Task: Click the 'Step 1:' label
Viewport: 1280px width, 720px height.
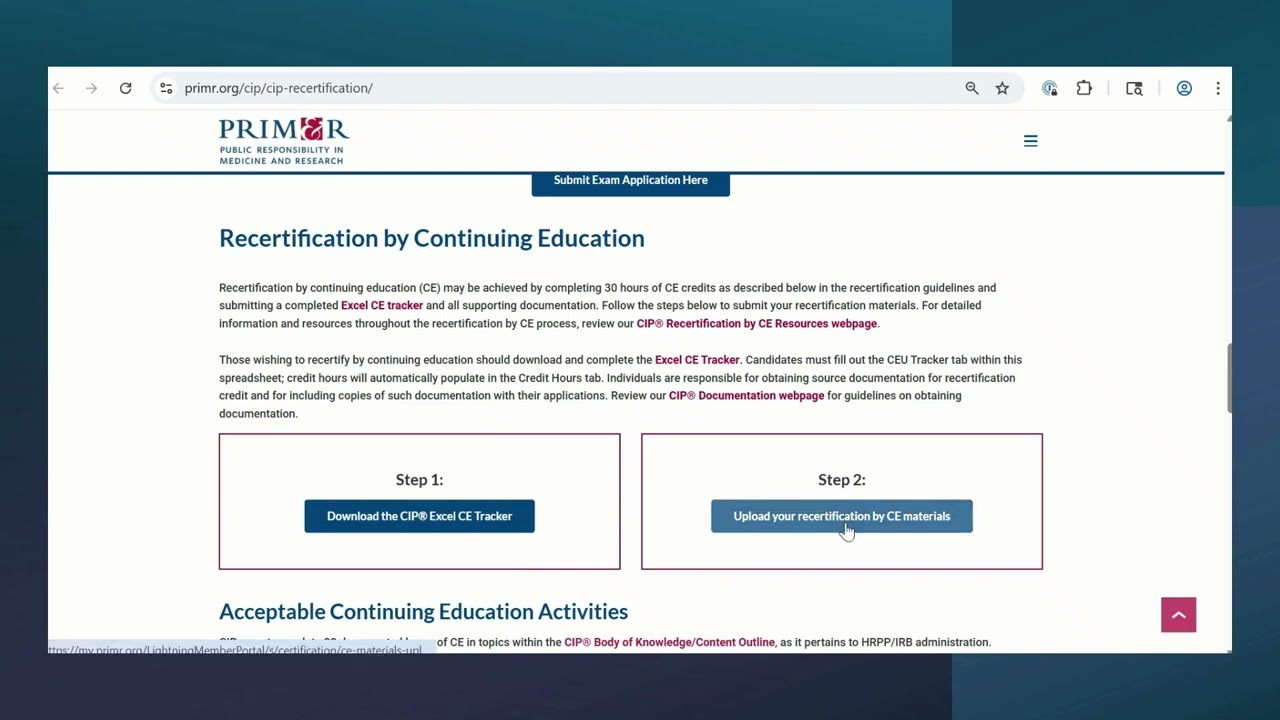Action: (x=419, y=480)
